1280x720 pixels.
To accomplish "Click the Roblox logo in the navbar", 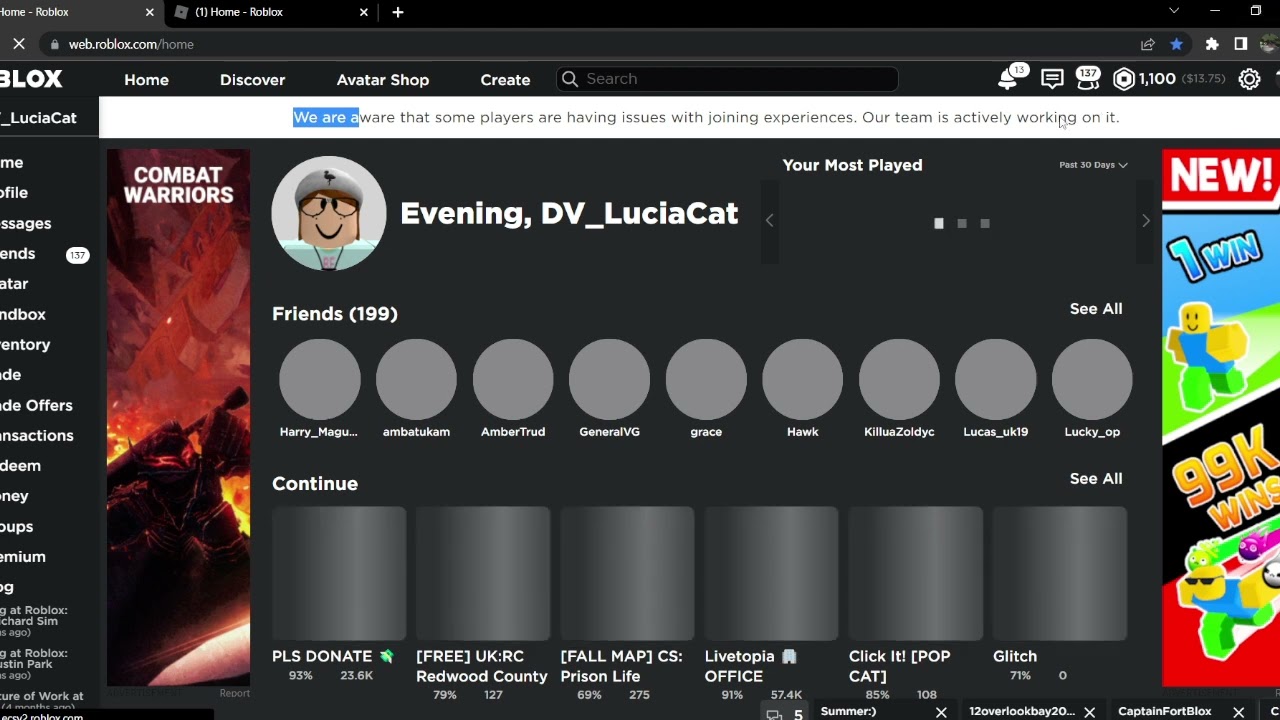I will [31, 79].
